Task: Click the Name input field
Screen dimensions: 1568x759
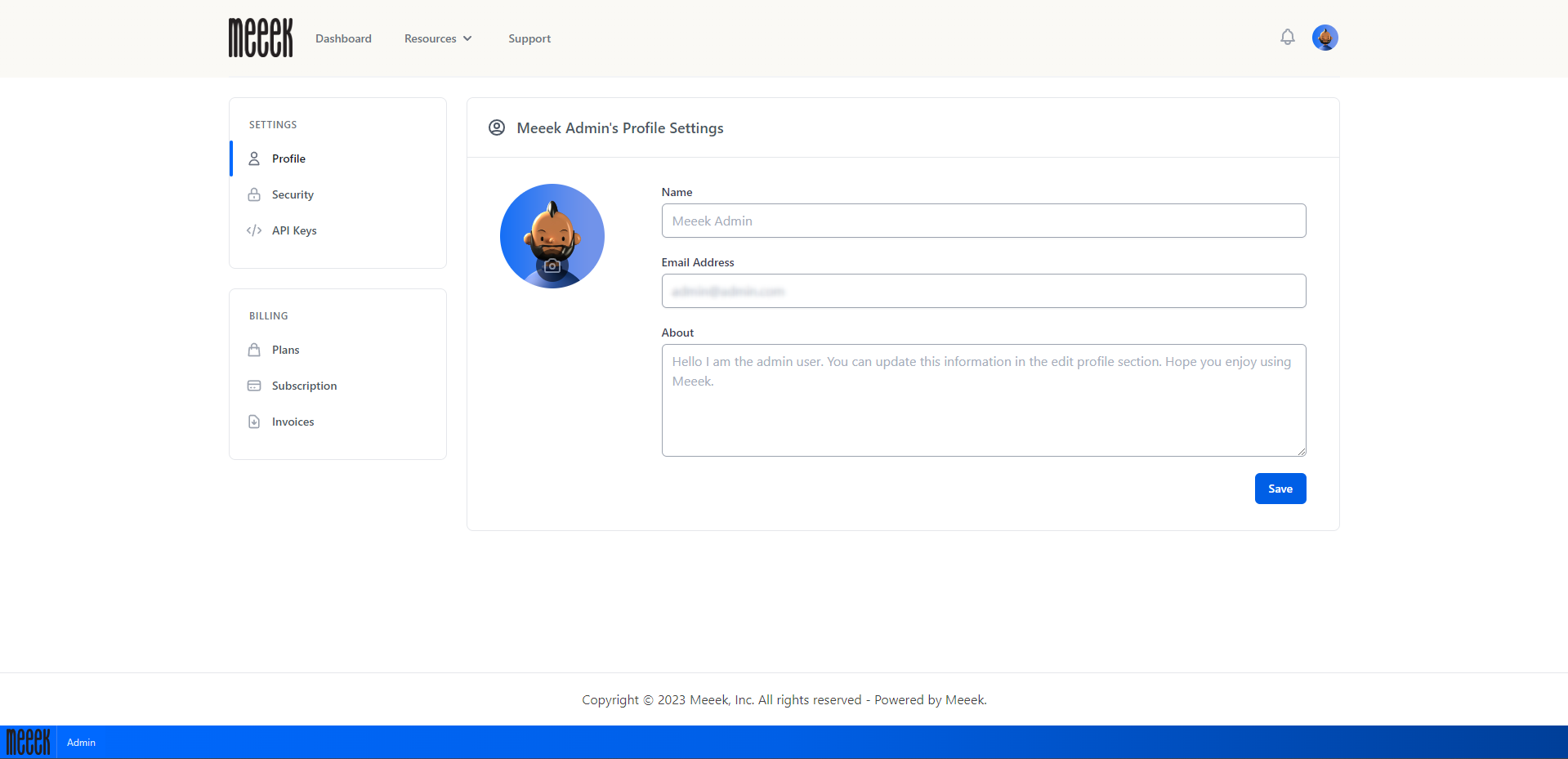Action: pyautogui.click(x=983, y=221)
